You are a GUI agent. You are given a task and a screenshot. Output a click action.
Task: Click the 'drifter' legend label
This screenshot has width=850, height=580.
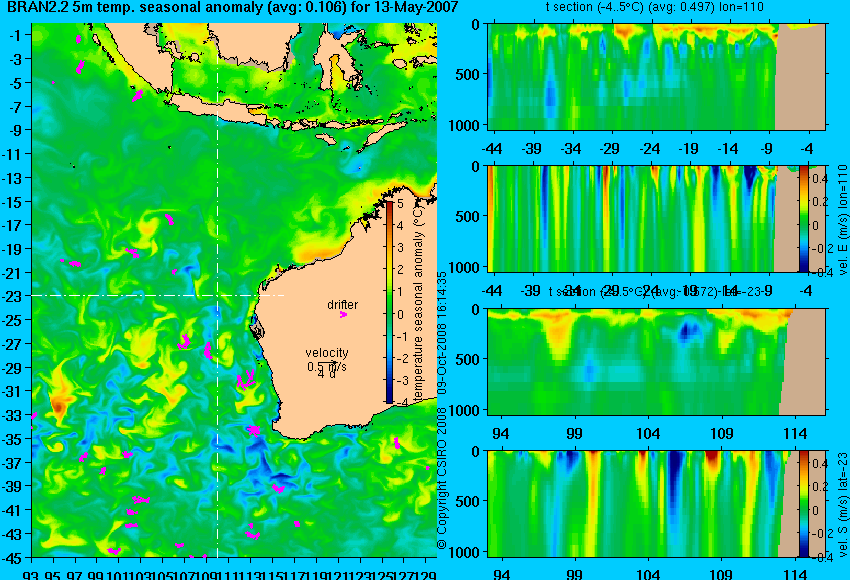[342, 304]
